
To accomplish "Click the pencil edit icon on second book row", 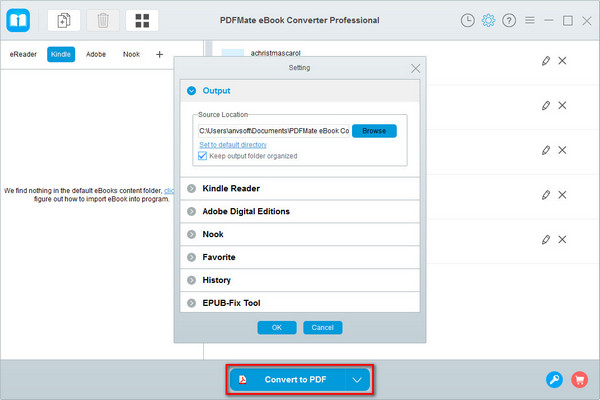I will pos(546,105).
